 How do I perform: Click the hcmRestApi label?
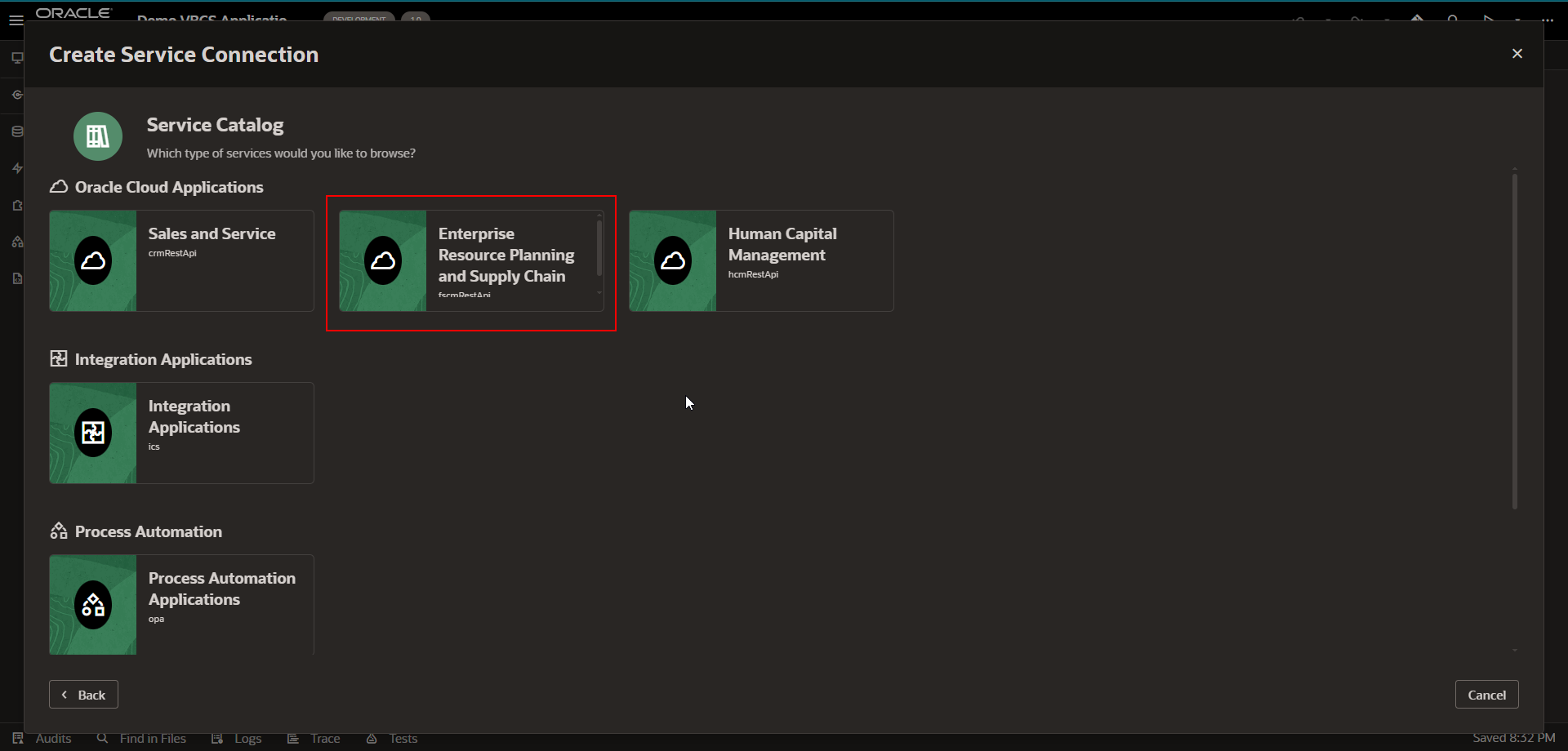coord(753,274)
